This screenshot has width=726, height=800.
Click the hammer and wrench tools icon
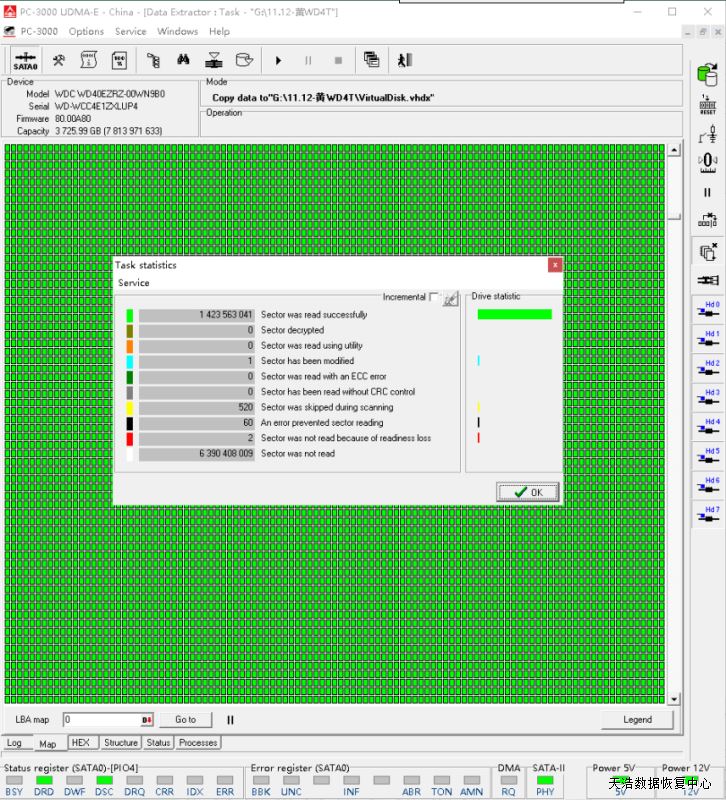(59, 60)
